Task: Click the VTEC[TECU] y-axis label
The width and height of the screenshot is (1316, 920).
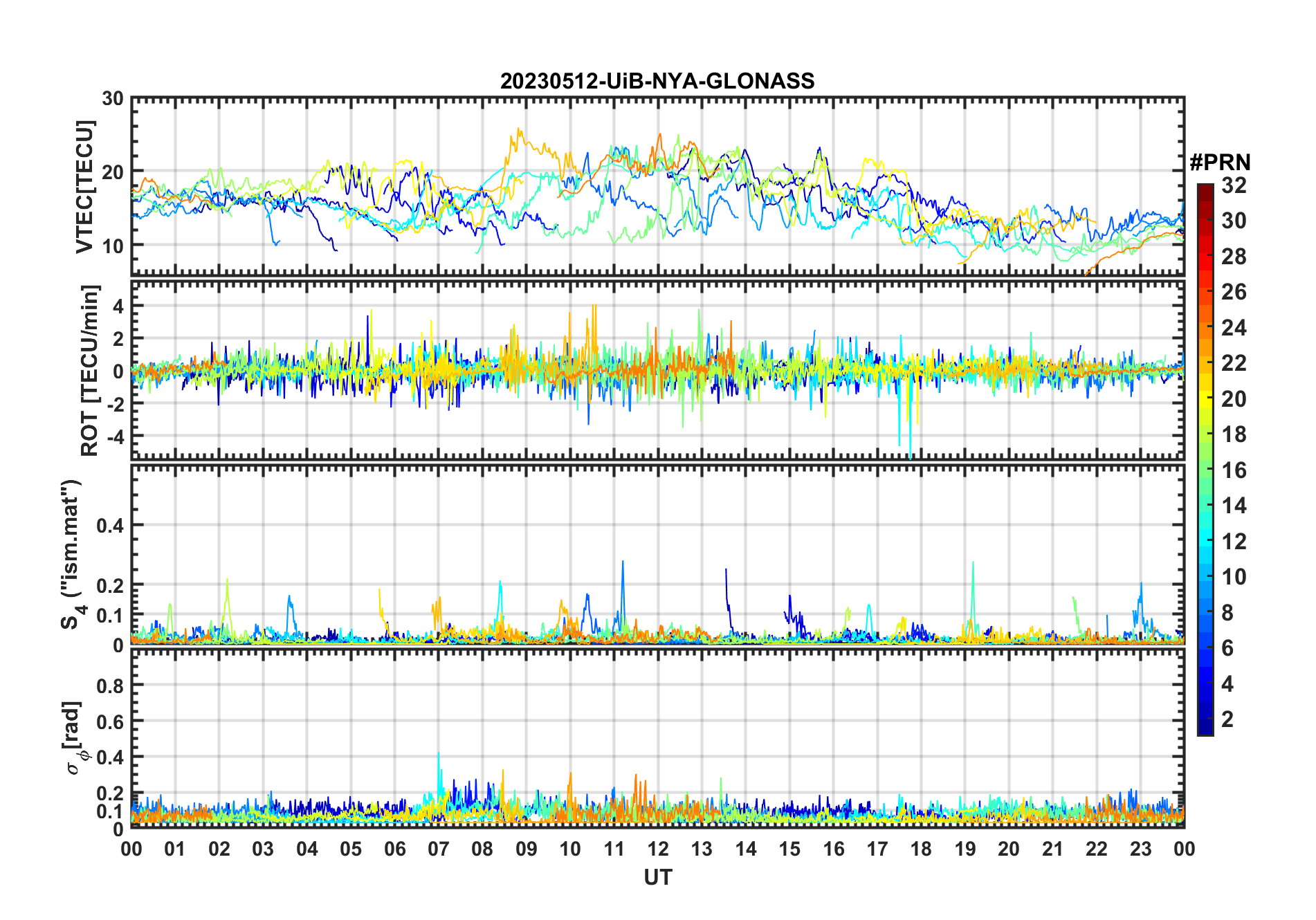Action: coord(84,187)
